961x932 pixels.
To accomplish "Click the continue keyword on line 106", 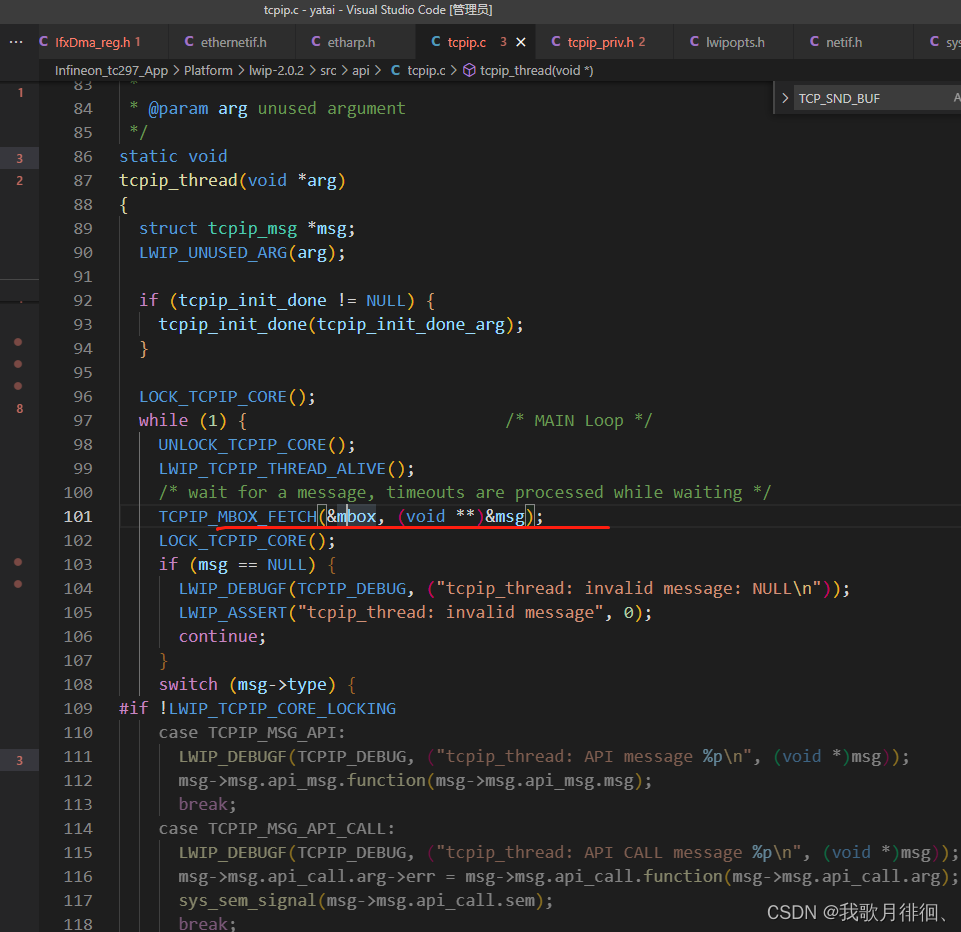I will [x=218, y=637].
